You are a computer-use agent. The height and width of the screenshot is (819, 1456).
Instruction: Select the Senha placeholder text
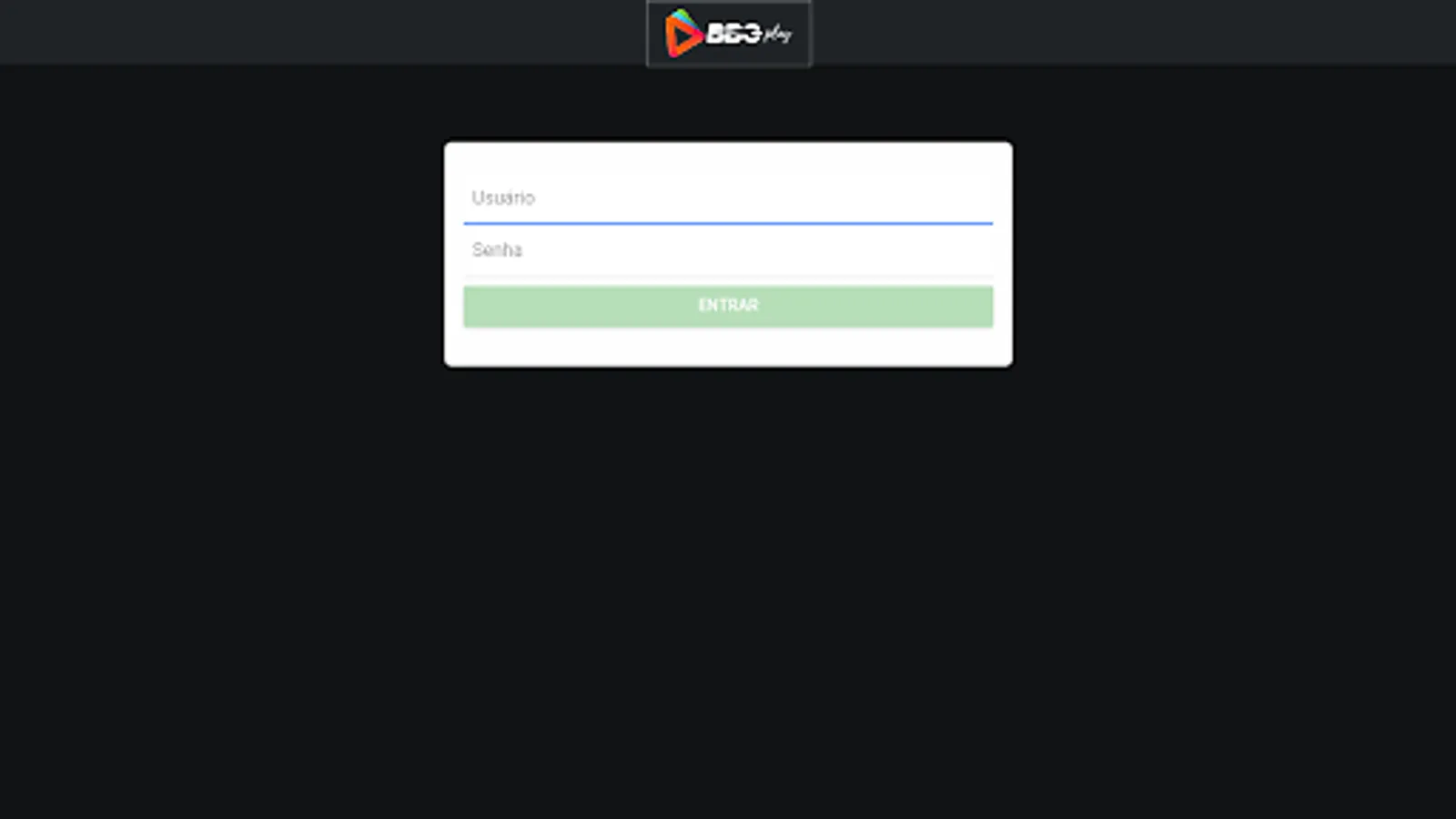tap(497, 249)
